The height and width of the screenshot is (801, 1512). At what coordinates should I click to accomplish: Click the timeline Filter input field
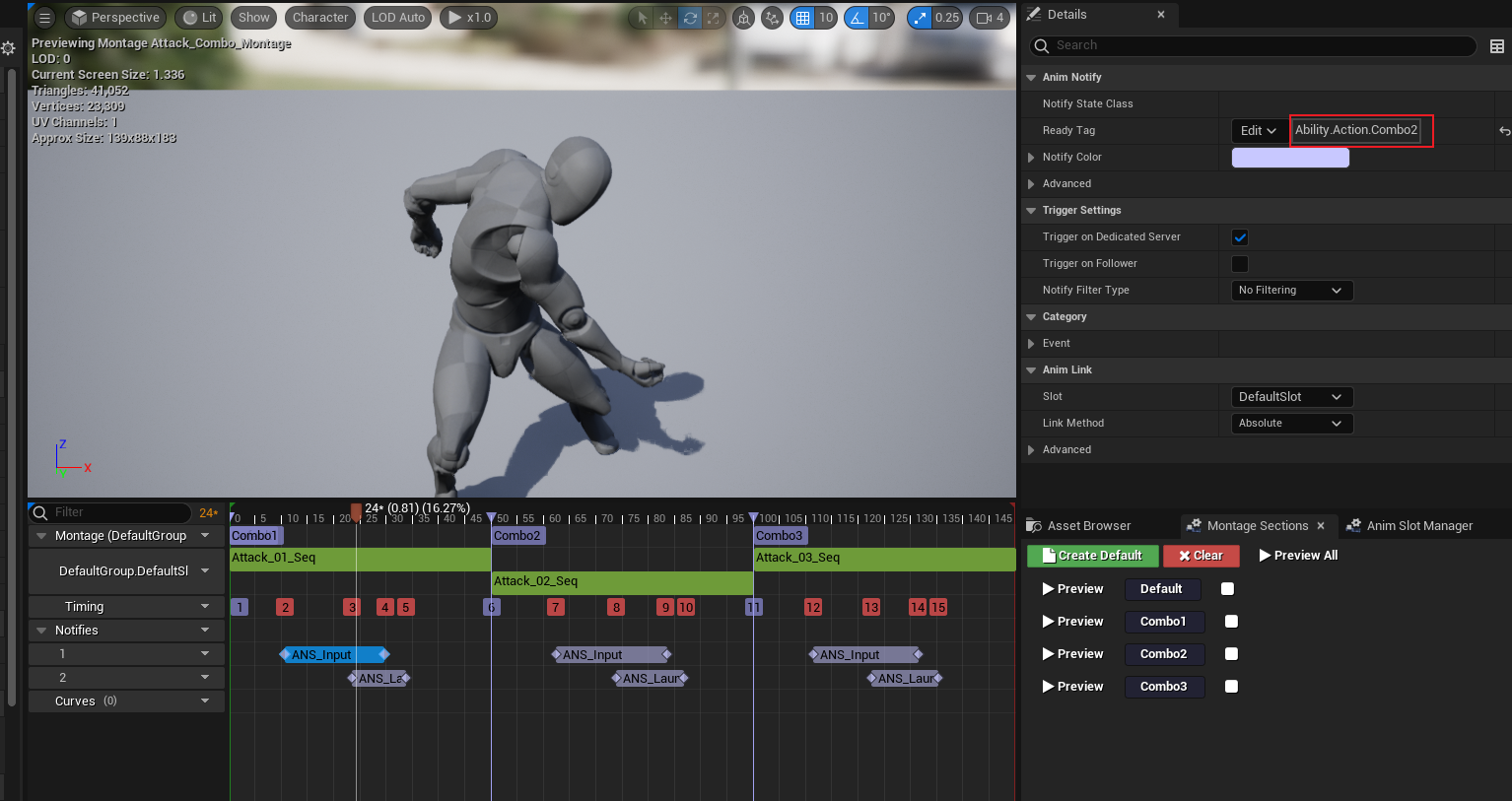pyautogui.click(x=110, y=513)
